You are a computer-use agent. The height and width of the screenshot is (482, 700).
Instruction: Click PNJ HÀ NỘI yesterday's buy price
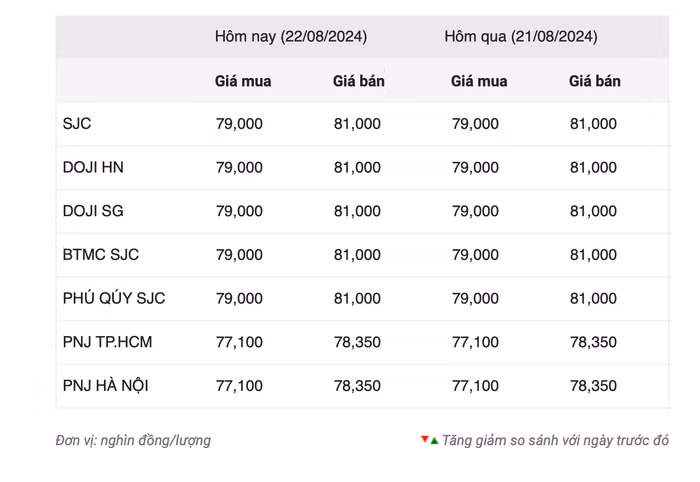click(x=475, y=385)
